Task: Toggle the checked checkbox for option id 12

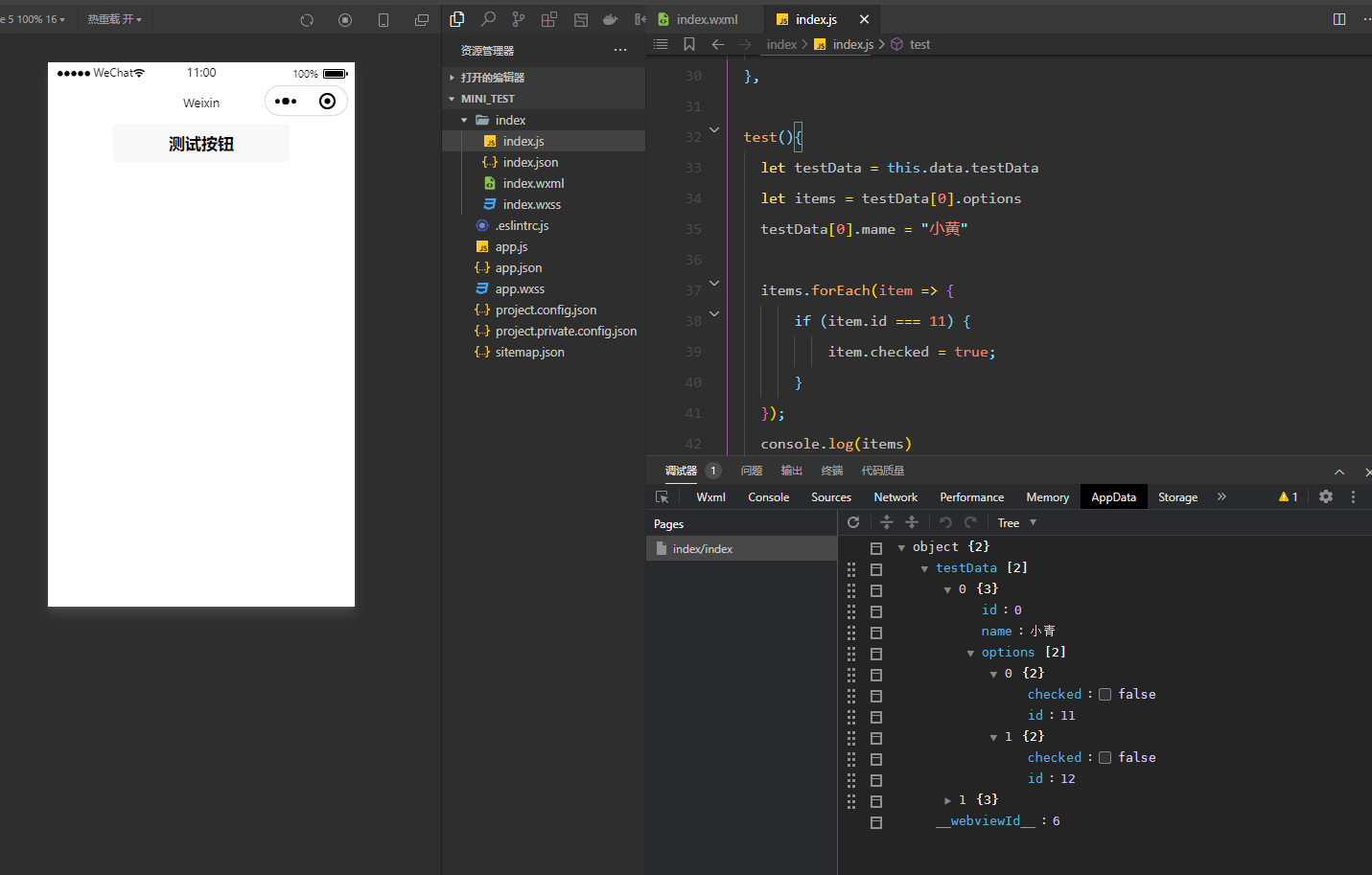Action: (x=1105, y=758)
